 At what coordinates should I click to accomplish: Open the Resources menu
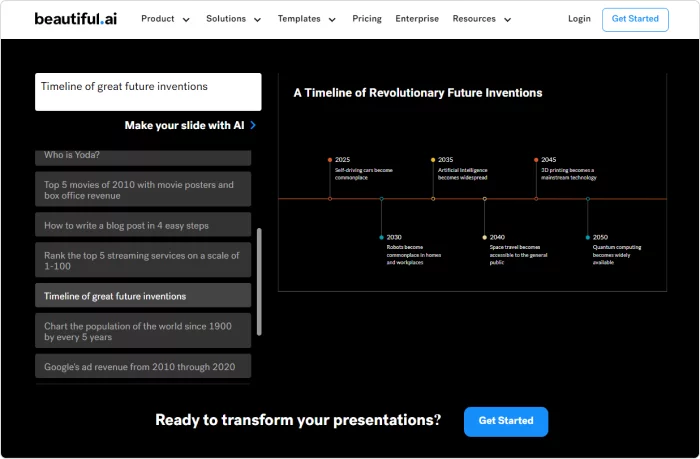[474, 19]
